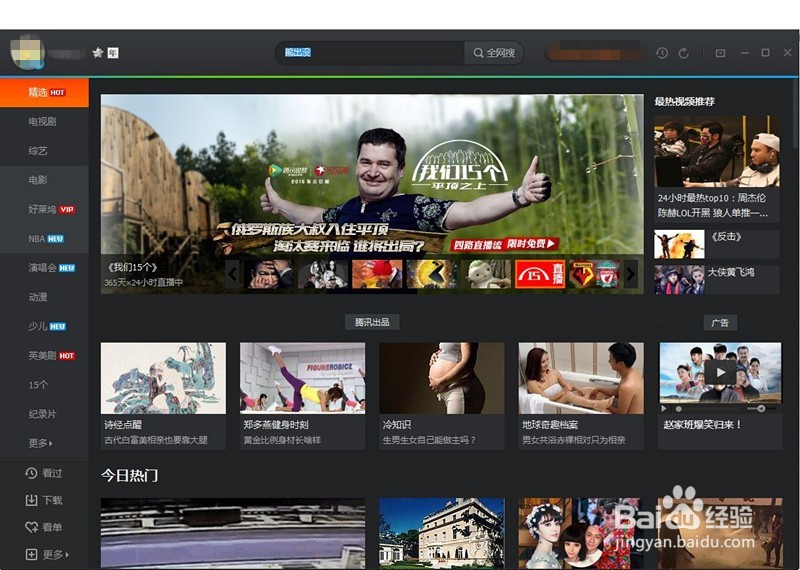Viewport: 800px width, 570px height.
Task: Expand 更多 below 纪录片
Action: 41,443
